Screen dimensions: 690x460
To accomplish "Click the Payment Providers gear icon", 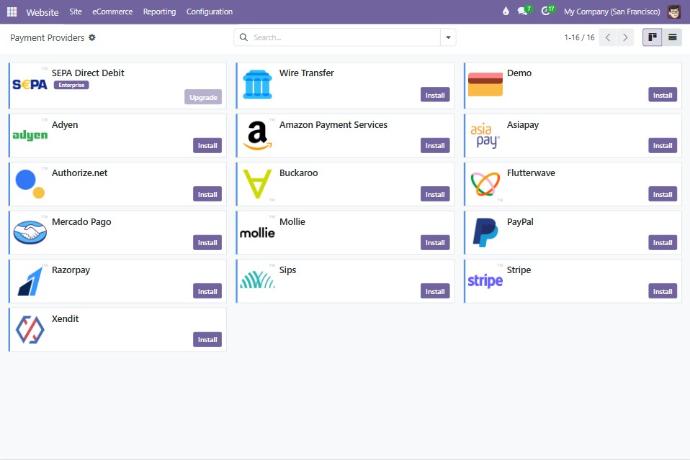I will click(92, 37).
